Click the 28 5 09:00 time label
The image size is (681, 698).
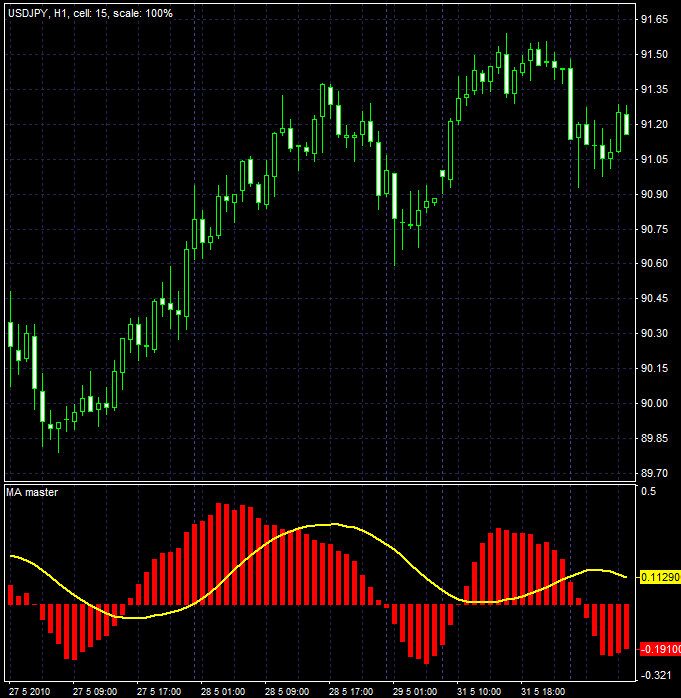287,692
